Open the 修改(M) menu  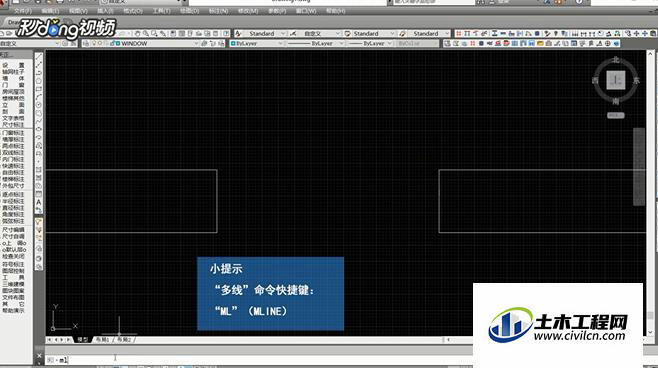pos(248,11)
